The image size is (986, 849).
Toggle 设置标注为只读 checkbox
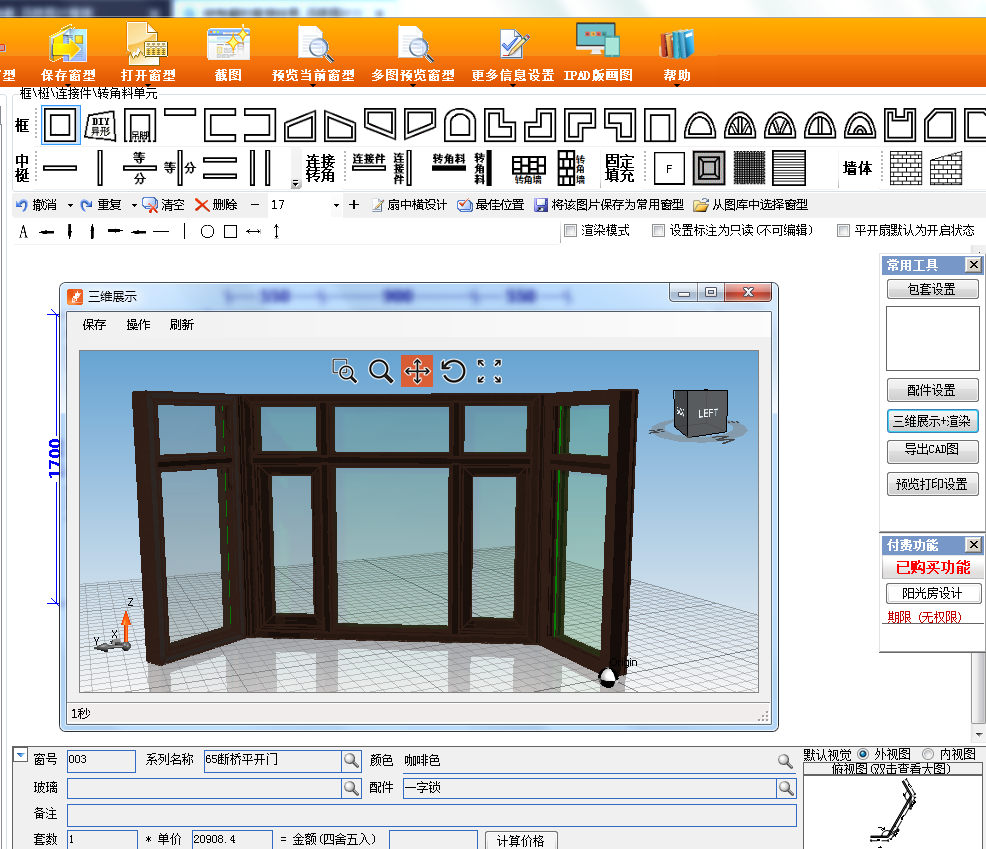pos(658,231)
